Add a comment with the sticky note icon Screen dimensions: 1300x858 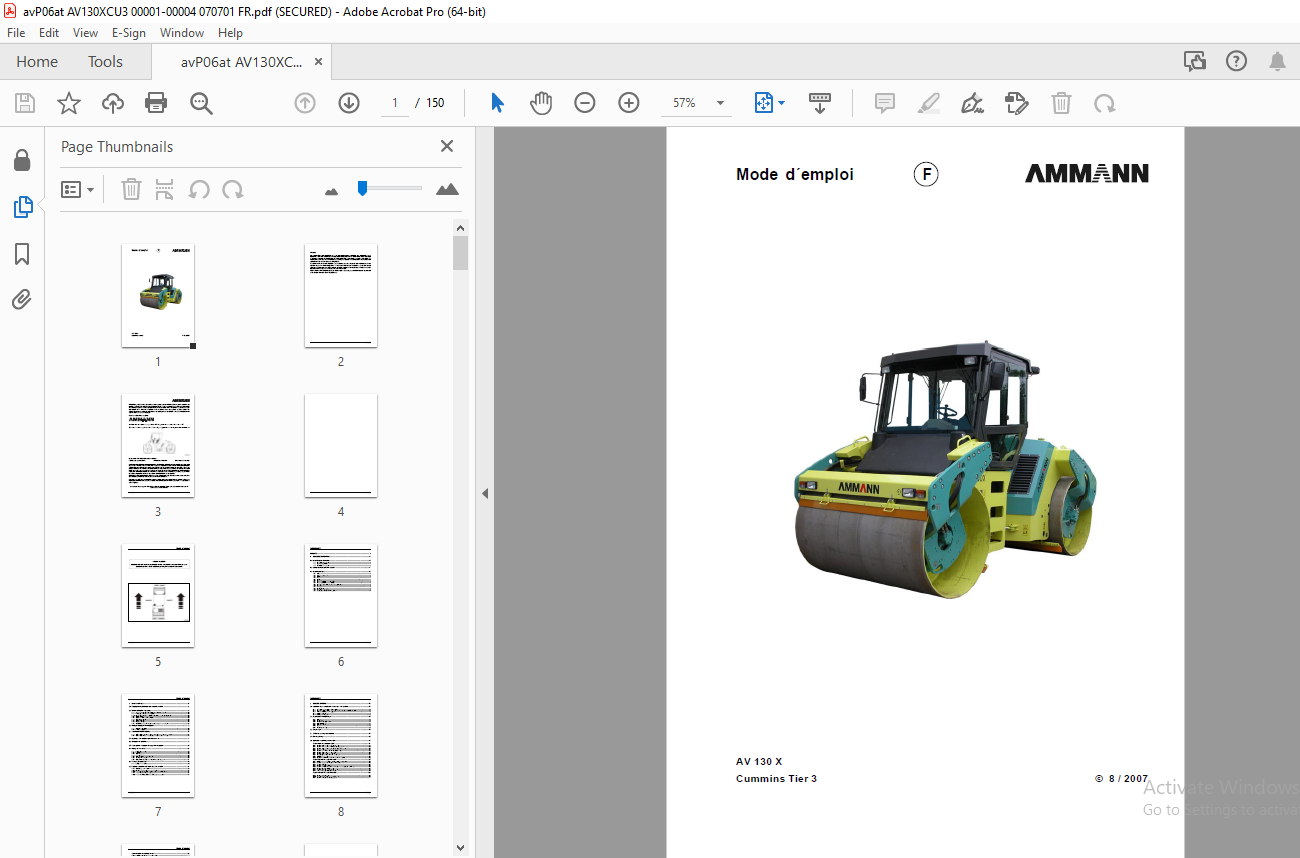tap(884, 103)
